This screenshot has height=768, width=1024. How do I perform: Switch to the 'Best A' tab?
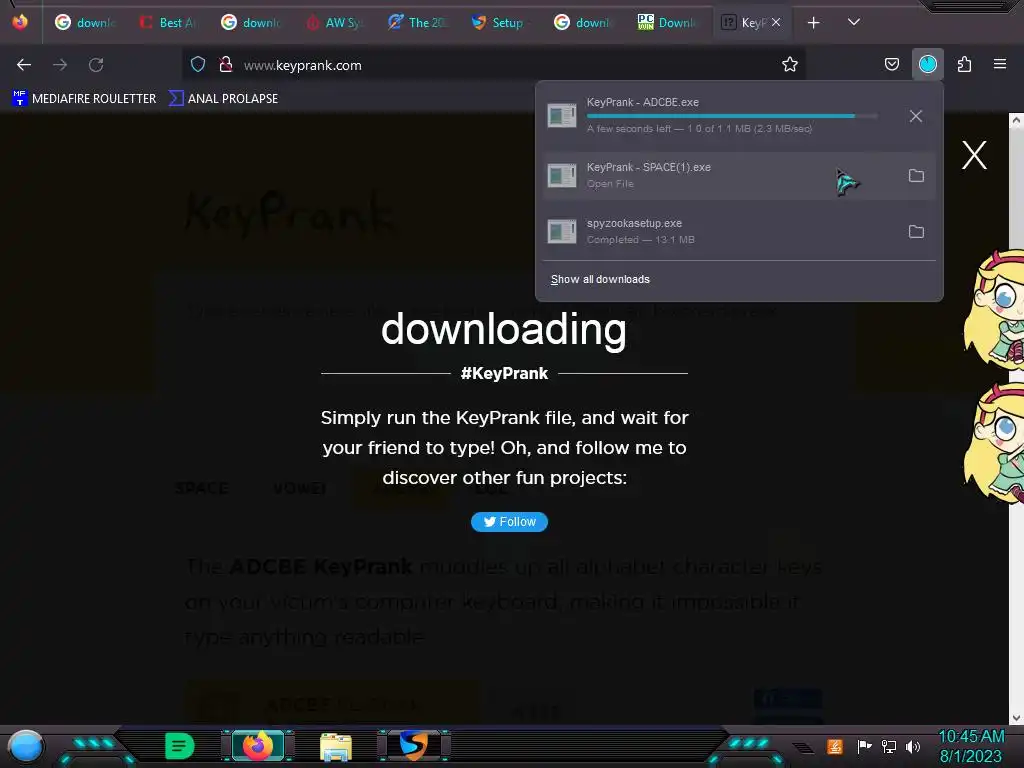pos(168,23)
